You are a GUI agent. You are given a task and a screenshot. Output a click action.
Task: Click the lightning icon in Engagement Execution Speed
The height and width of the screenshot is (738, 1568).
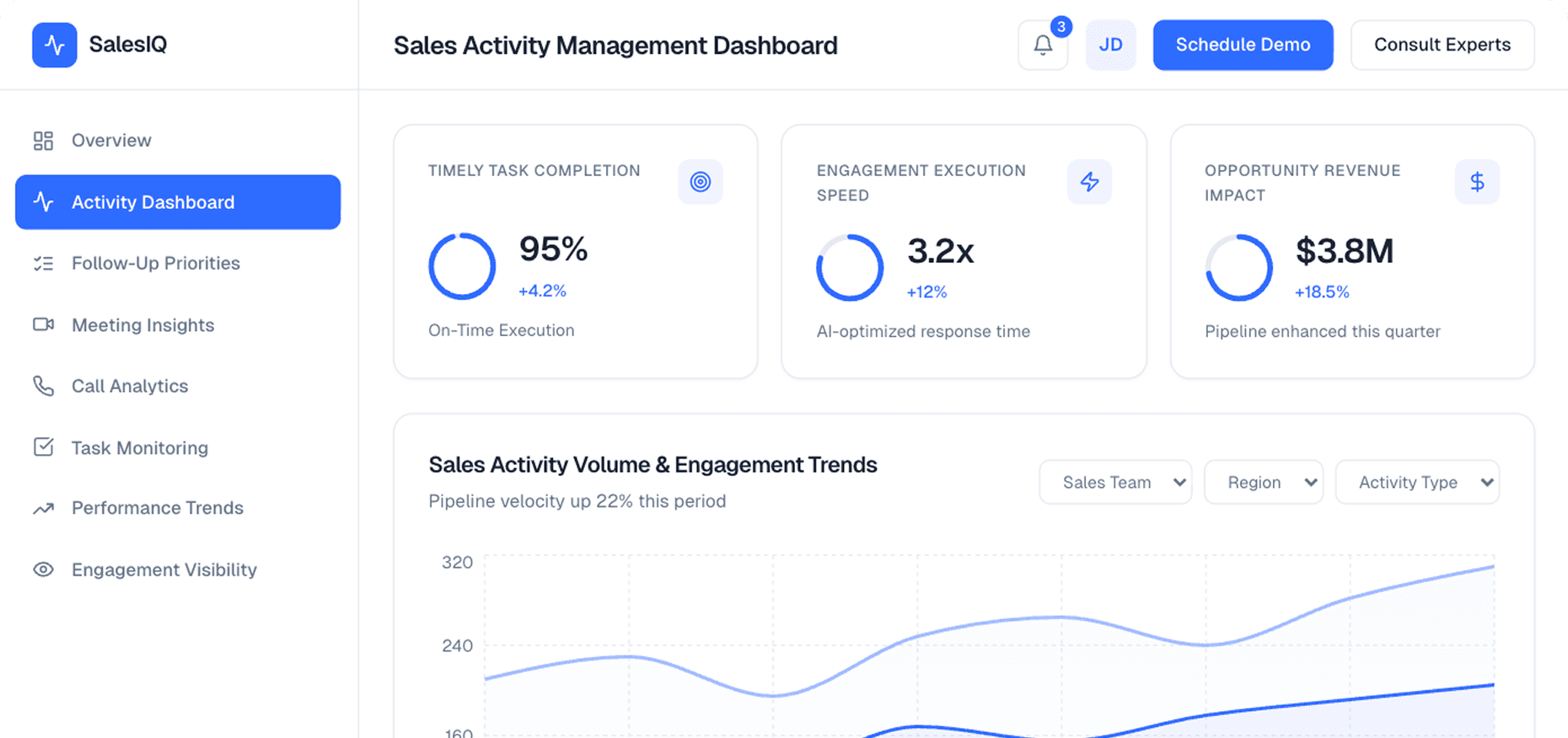pos(1089,181)
